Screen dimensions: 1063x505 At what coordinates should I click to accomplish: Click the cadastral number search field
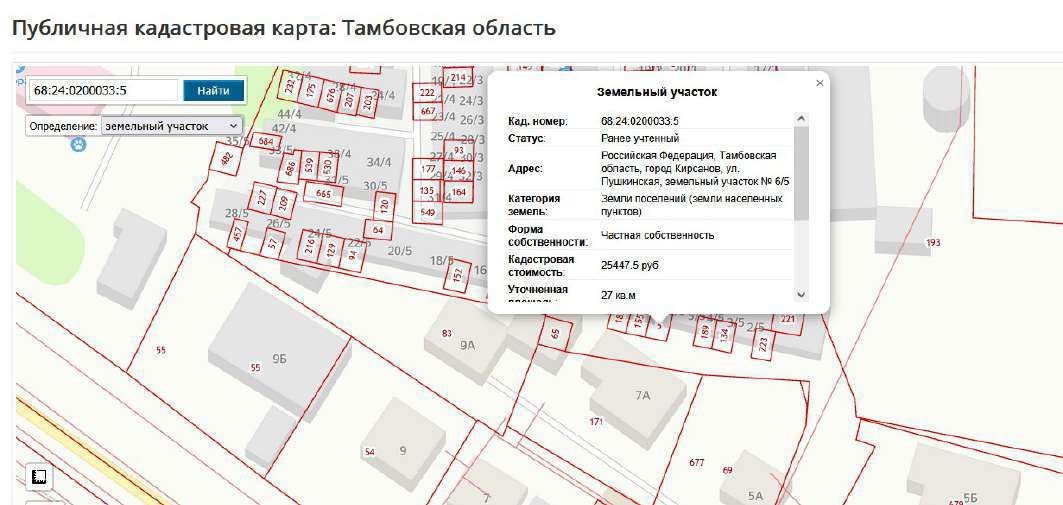pos(103,90)
